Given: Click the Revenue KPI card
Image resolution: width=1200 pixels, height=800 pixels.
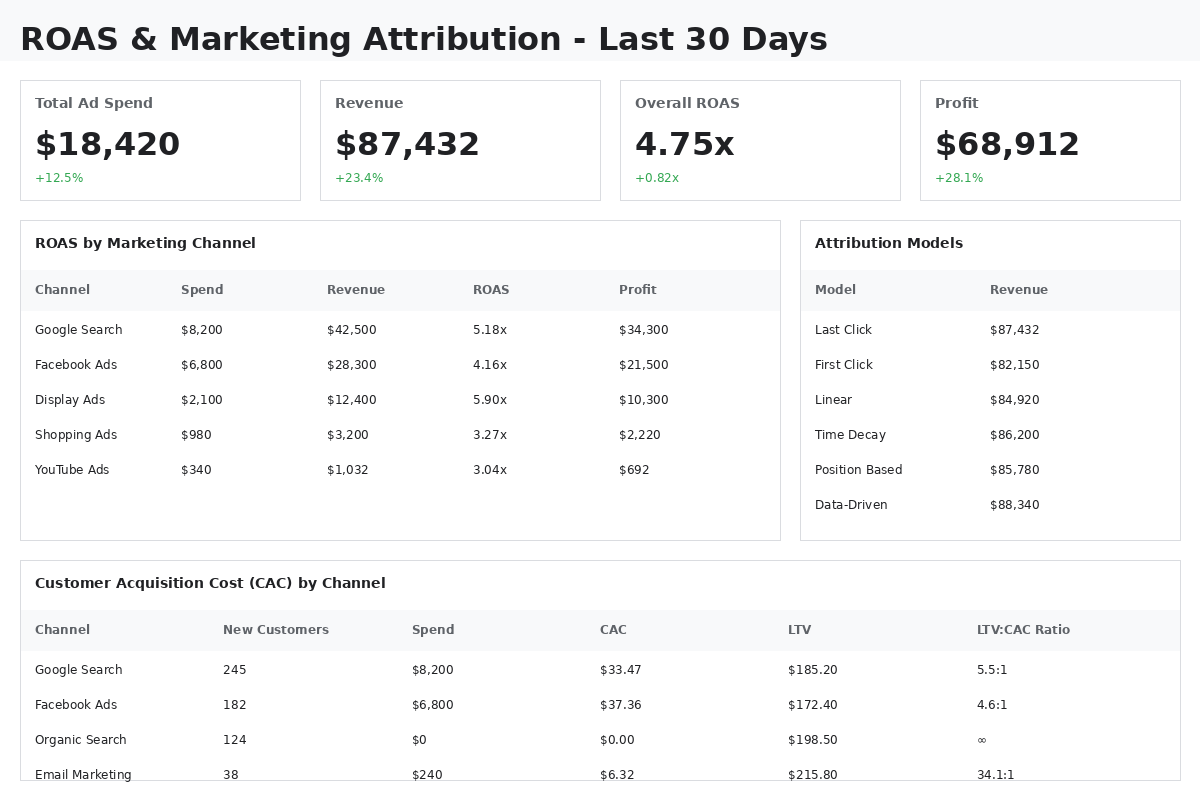Looking at the screenshot, I should tap(460, 140).
